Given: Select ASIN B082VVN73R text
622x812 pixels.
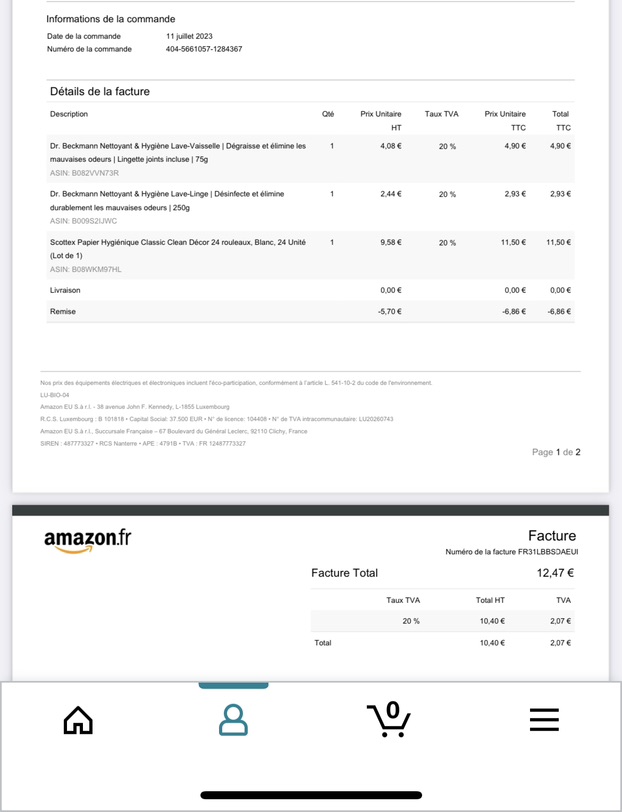Looking at the screenshot, I should click(84, 173).
